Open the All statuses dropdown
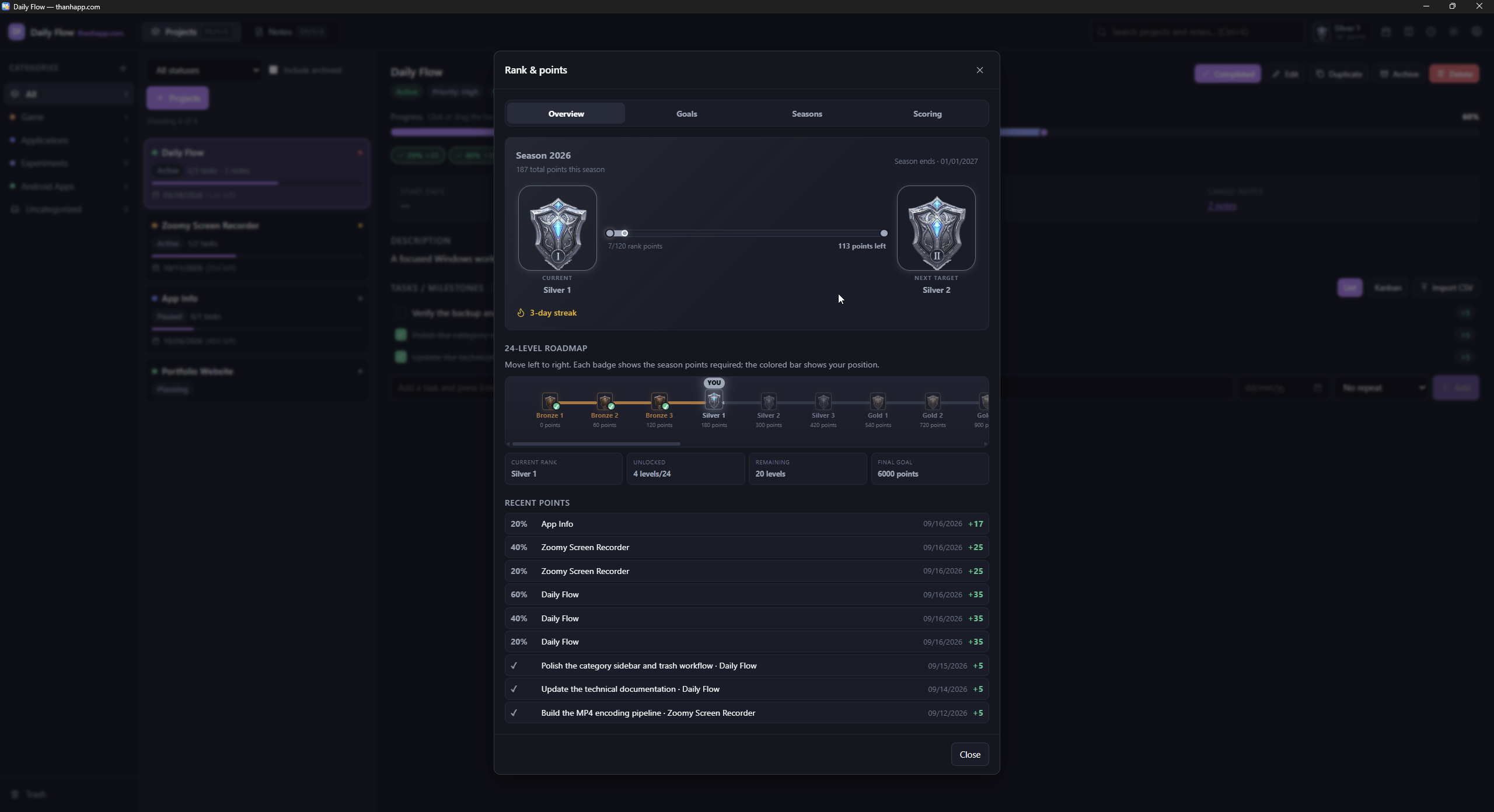This screenshot has width=1494, height=812. pos(204,70)
